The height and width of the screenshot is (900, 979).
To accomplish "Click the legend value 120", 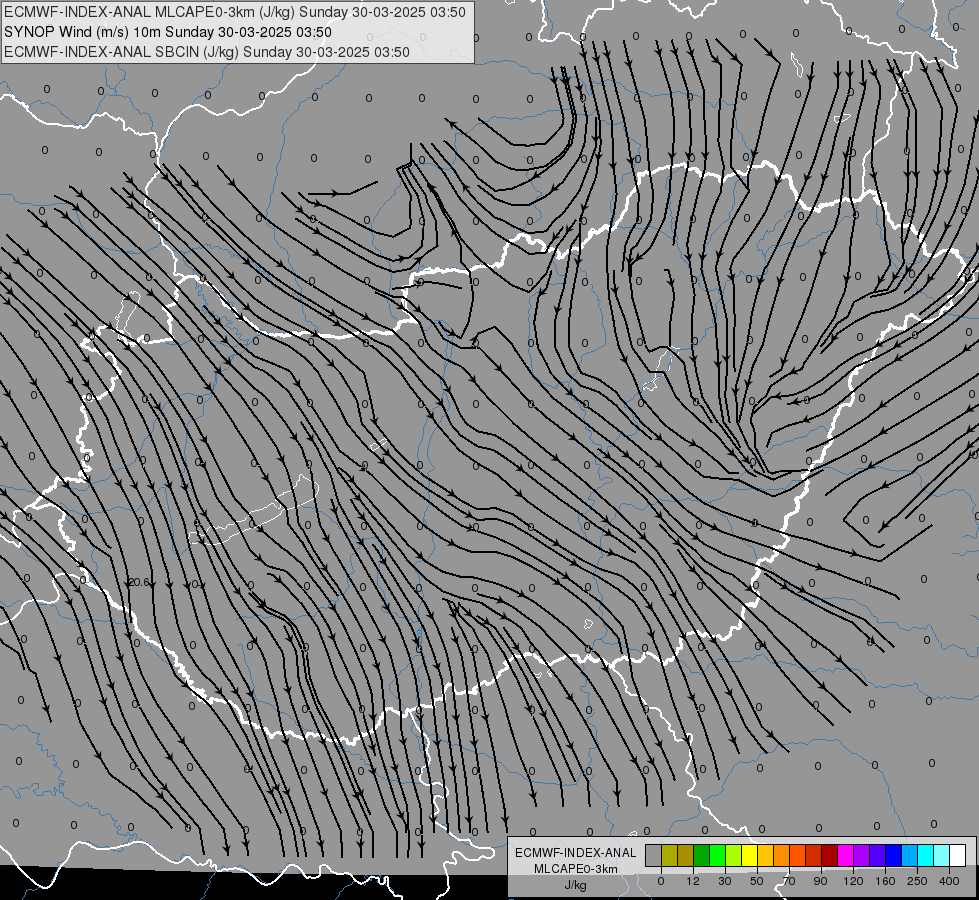I will pyautogui.click(x=853, y=881).
